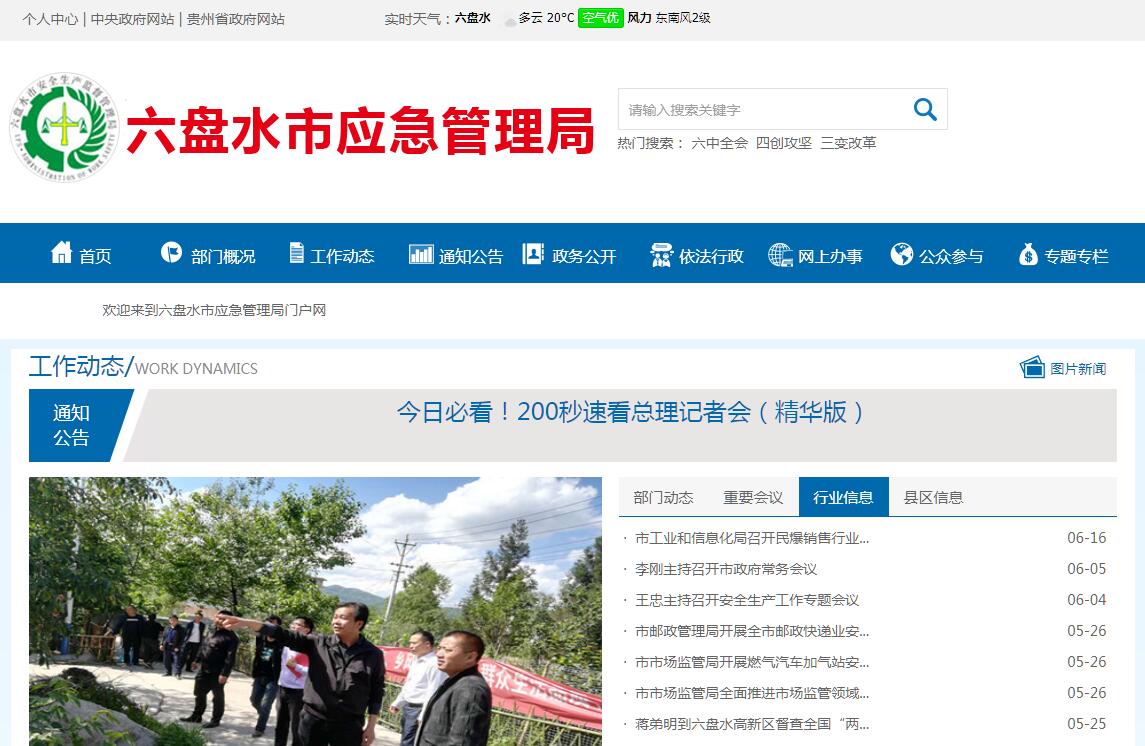Open news 李刚主持召开市政府常务会议

726,569
